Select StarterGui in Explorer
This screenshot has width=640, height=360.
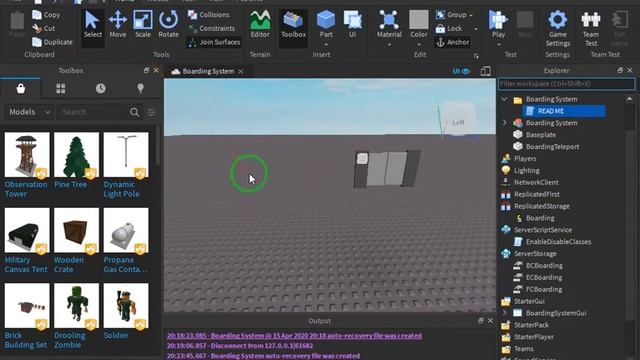point(529,301)
